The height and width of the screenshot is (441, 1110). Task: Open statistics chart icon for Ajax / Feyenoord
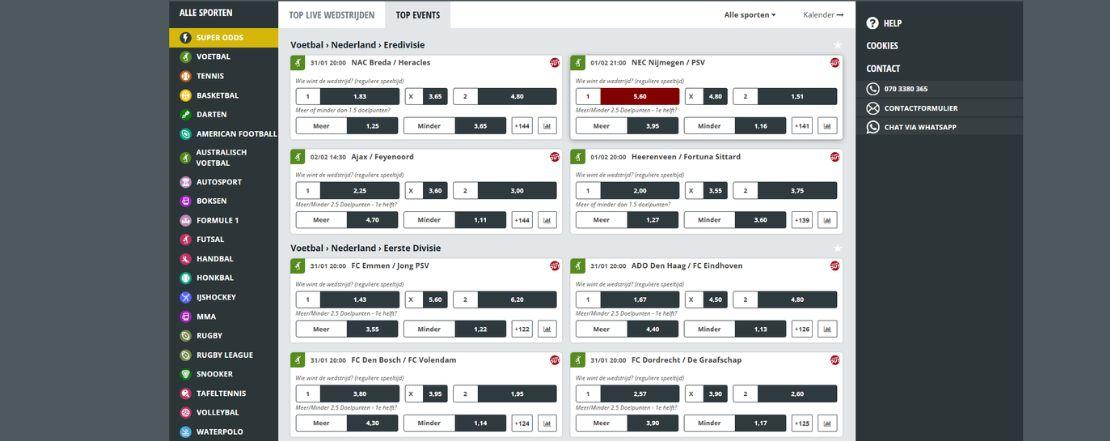(547, 220)
